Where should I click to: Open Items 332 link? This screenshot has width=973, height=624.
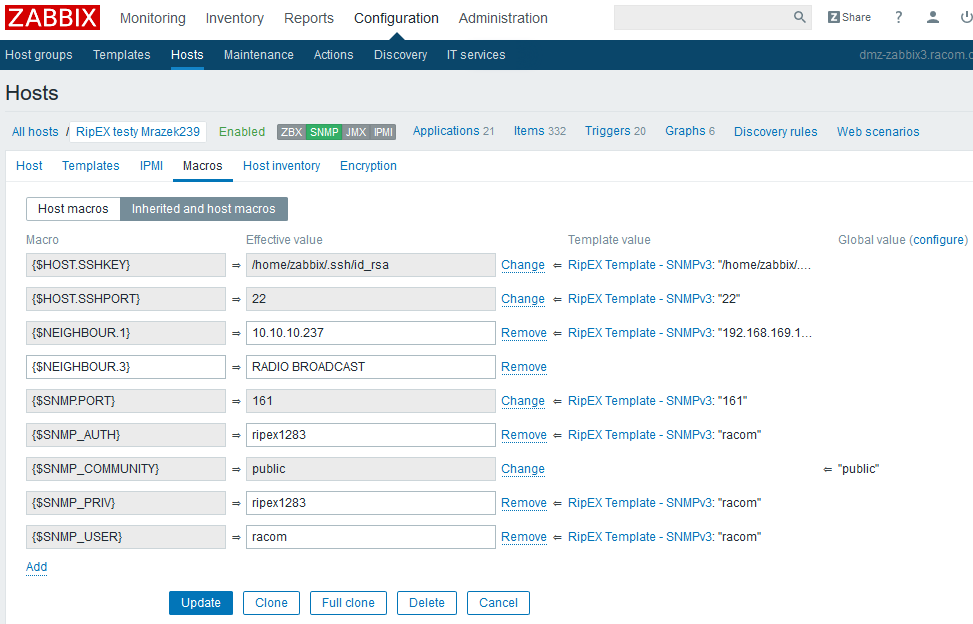pyautogui.click(x=540, y=131)
